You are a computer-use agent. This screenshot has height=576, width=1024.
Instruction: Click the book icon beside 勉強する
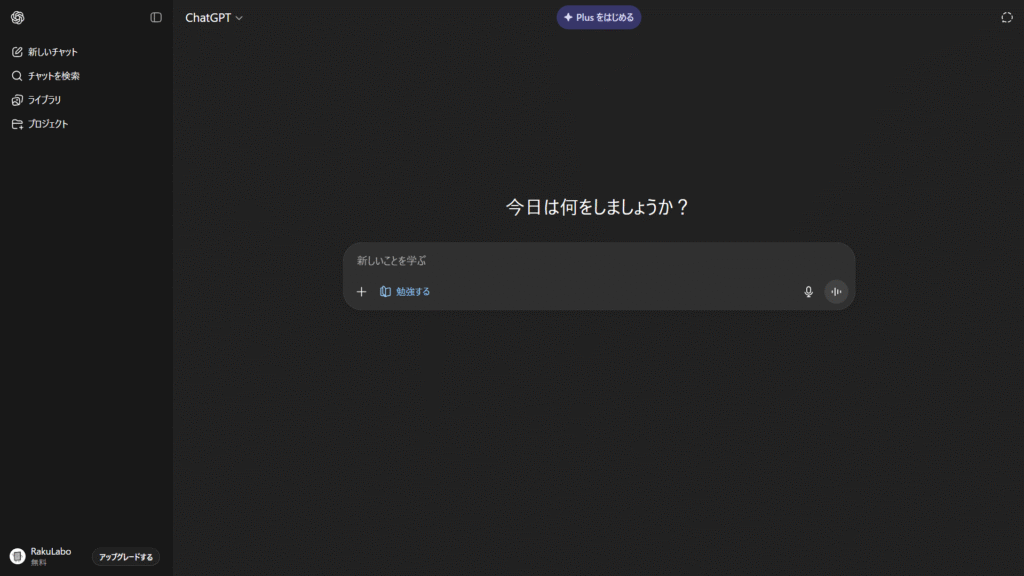385,292
